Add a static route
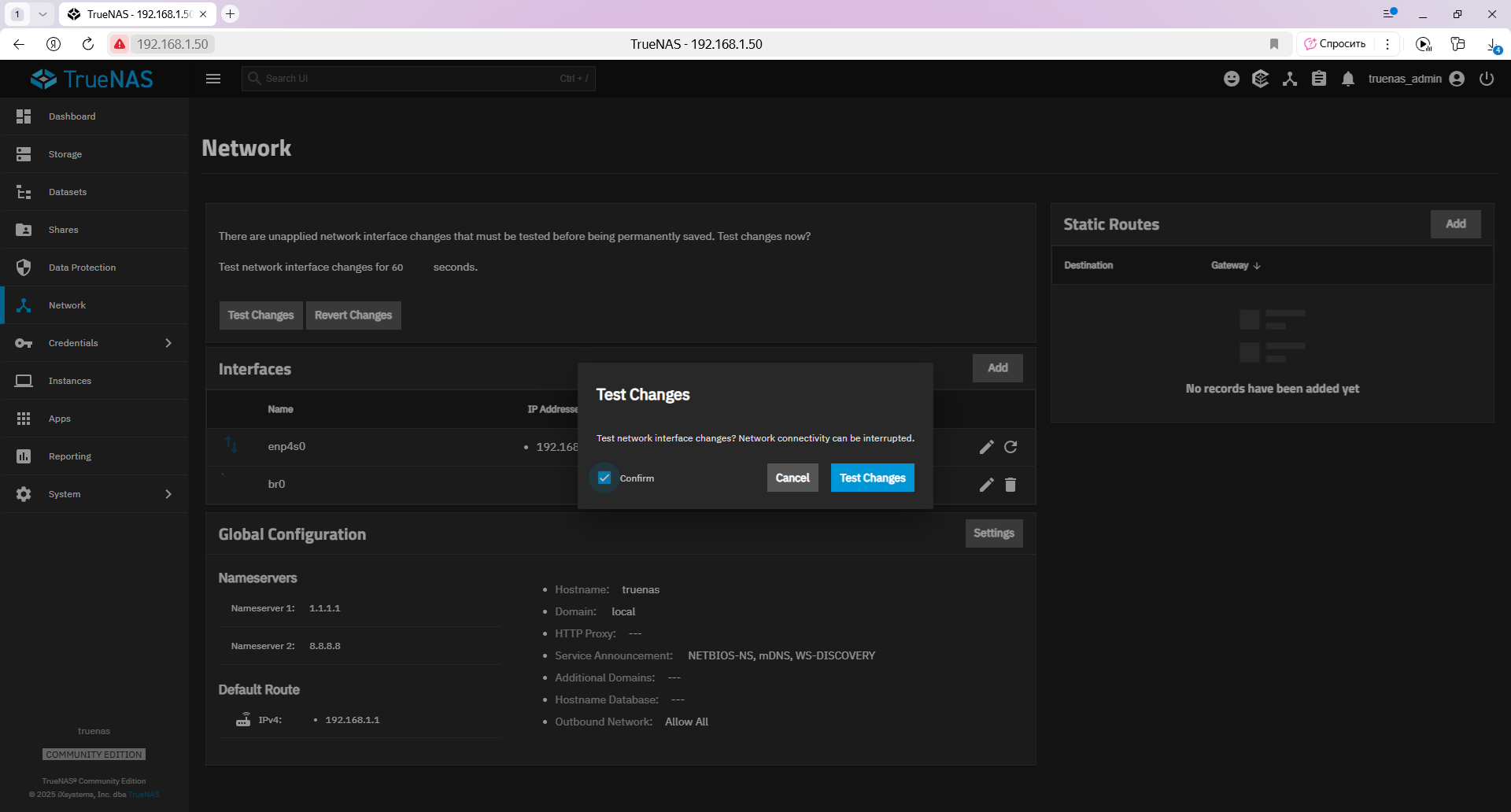1511x812 pixels. (x=1455, y=224)
